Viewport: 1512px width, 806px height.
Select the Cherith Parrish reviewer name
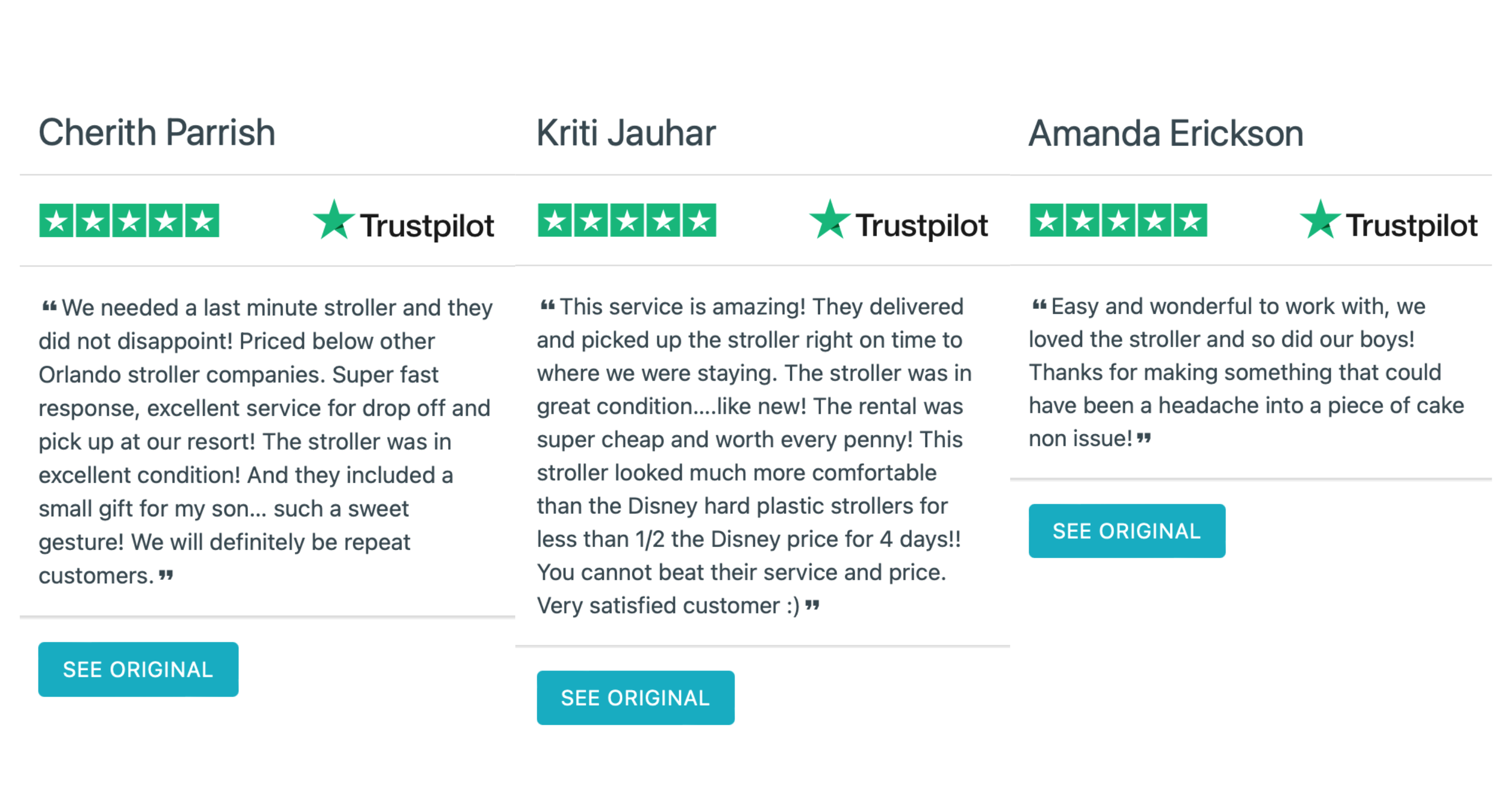157,132
